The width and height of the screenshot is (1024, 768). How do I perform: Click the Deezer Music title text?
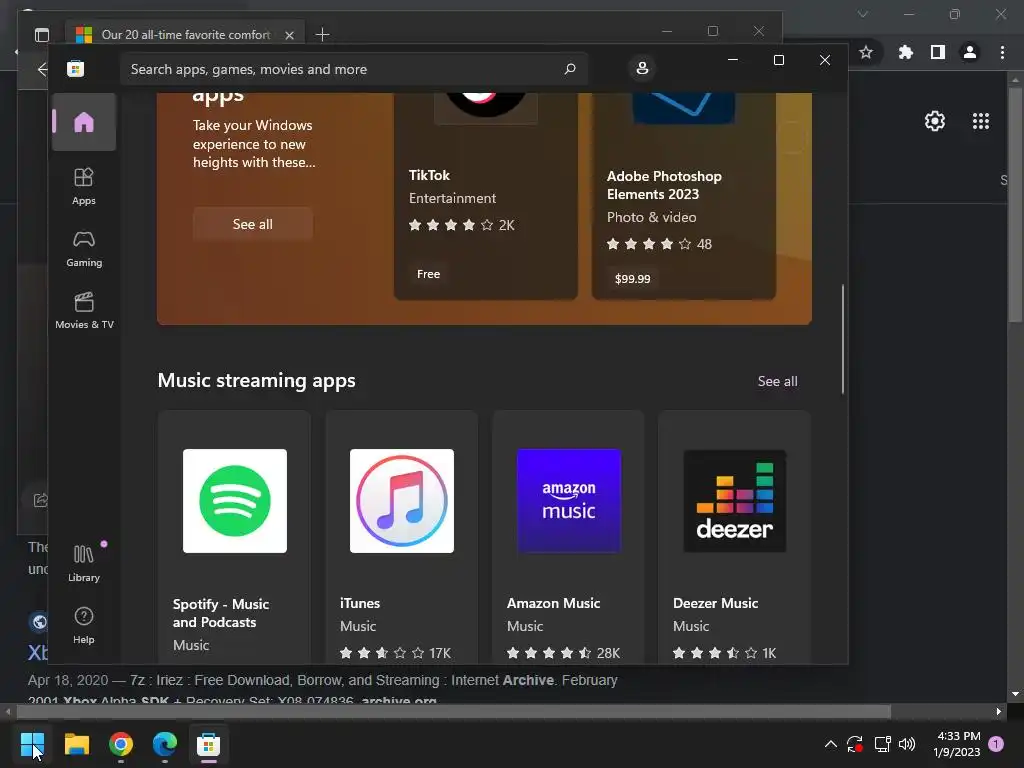(715, 603)
